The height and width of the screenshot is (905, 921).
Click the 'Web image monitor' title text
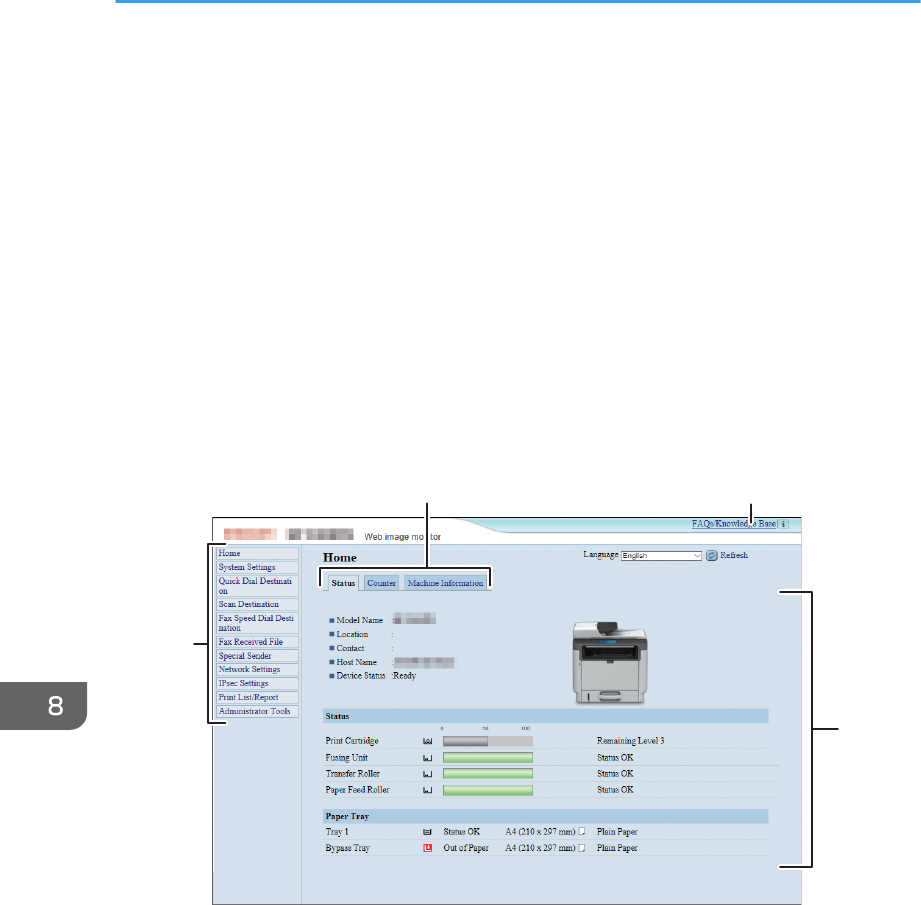click(x=402, y=537)
